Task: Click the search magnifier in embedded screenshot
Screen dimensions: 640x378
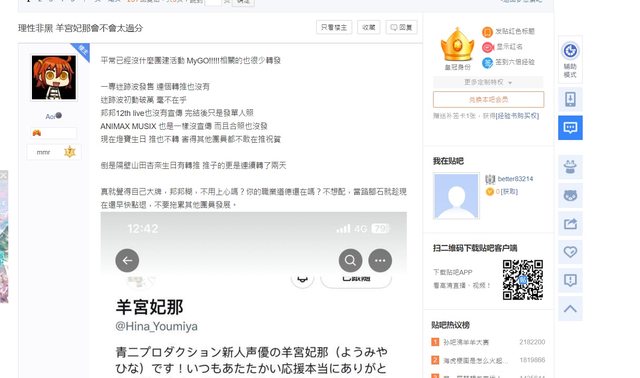Action: click(350, 260)
